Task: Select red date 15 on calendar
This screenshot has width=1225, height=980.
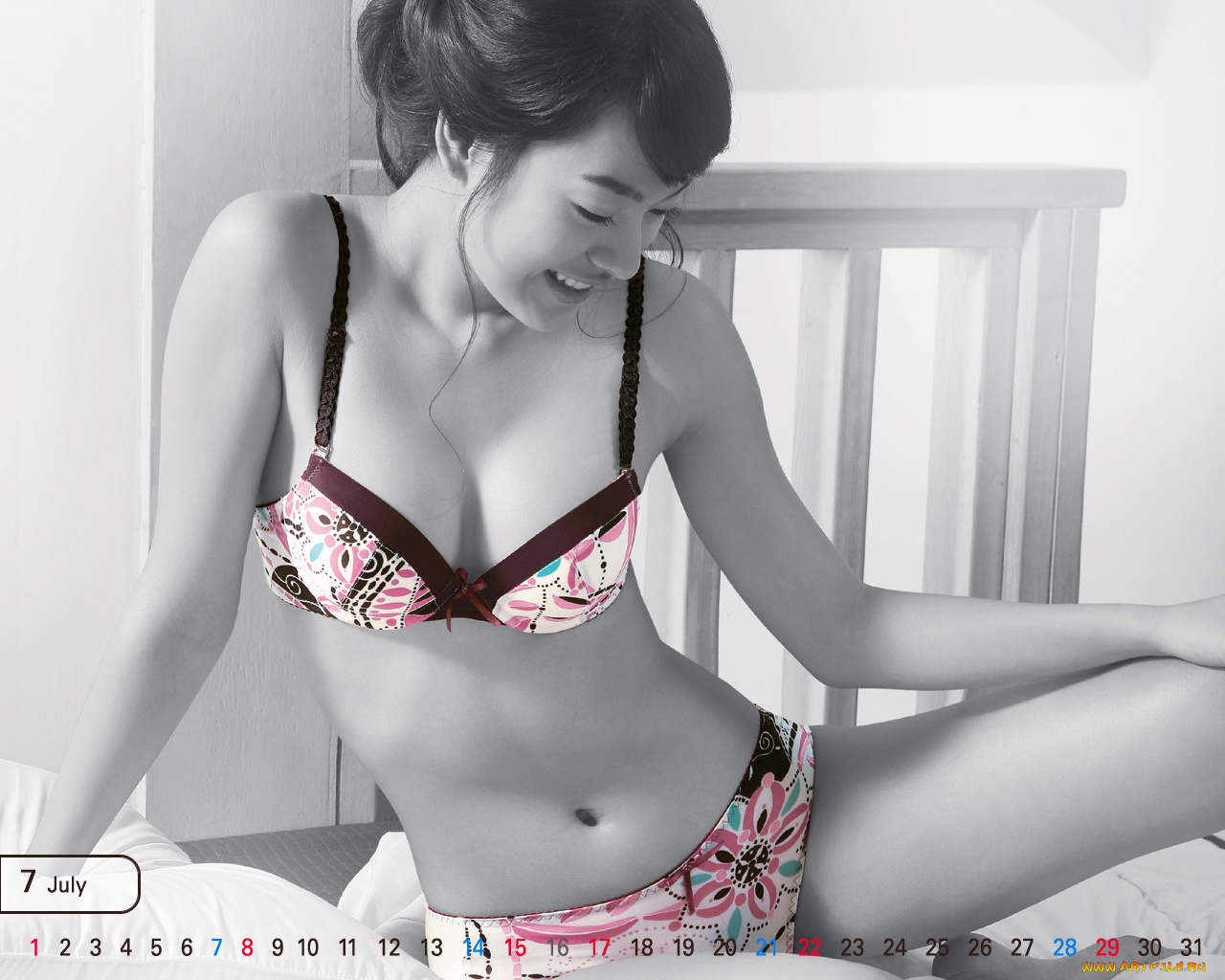Action: 515,947
